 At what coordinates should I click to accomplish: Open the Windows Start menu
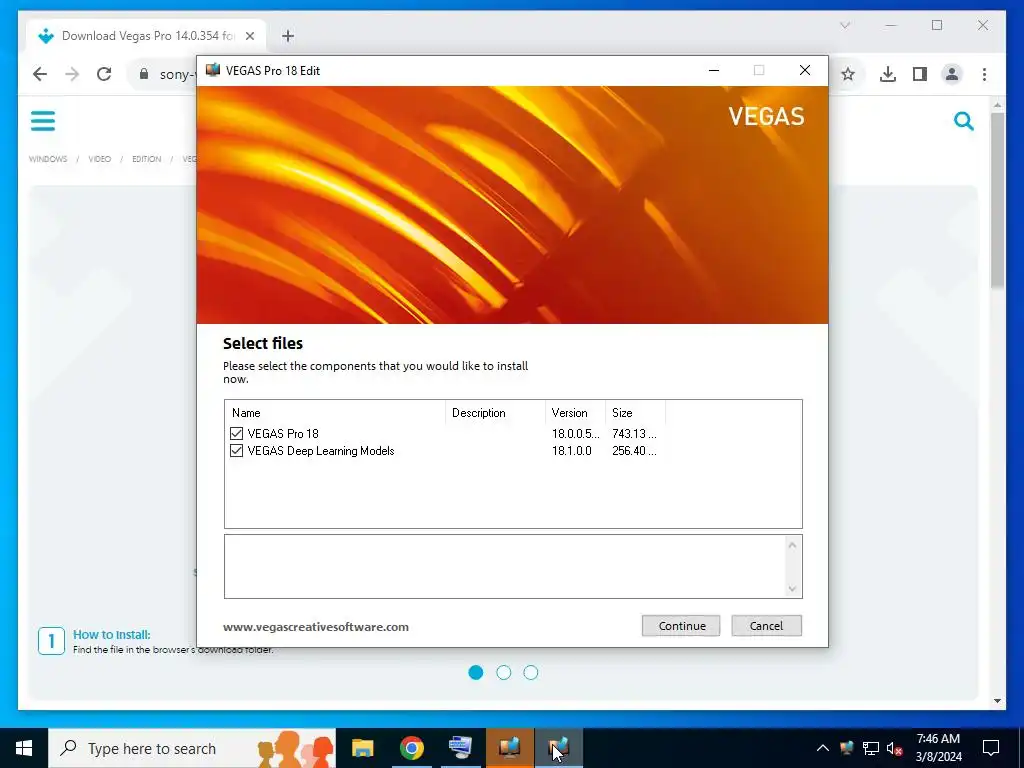pos(24,748)
